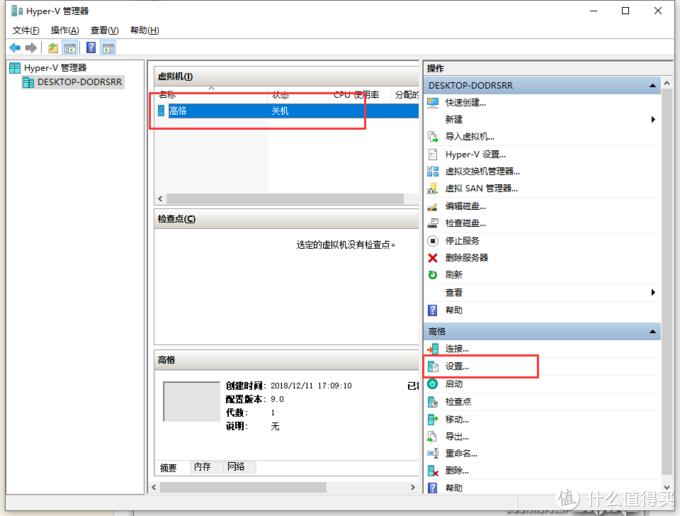This screenshot has height=516, width=680.
Task: Toggle the action pane toolbar icon
Action: (108, 48)
